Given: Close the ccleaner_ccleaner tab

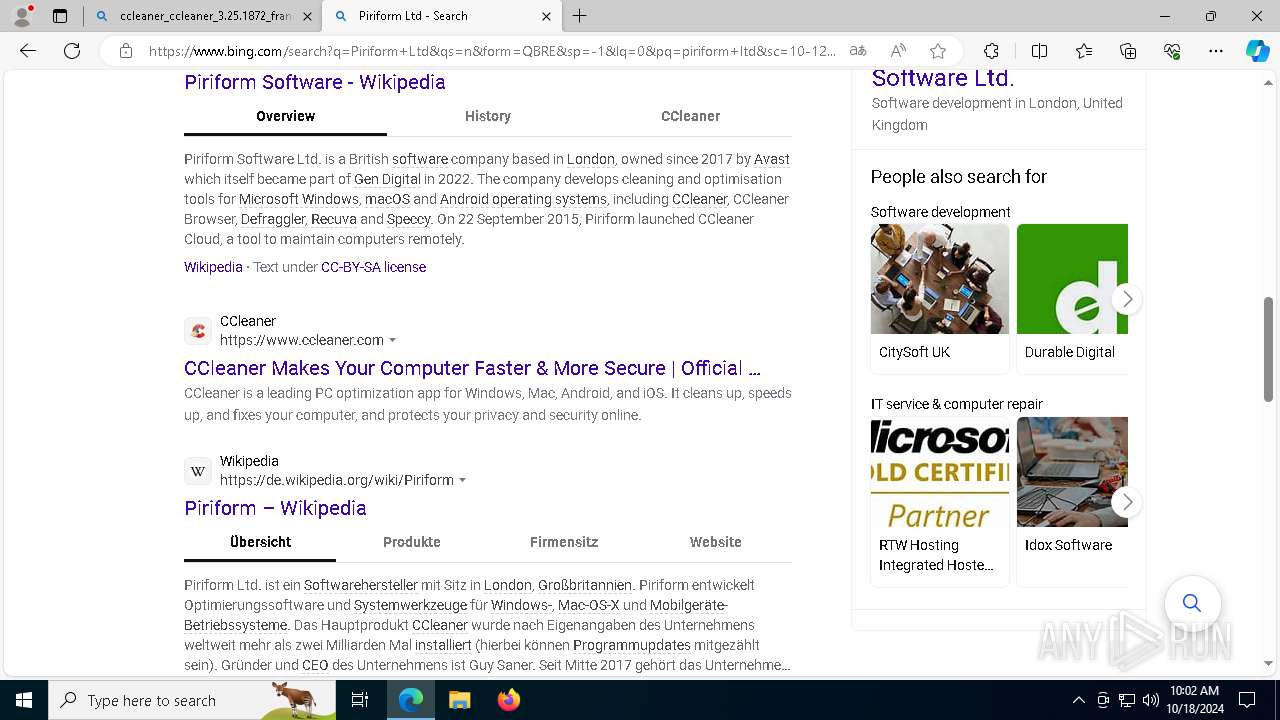Looking at the screenshot, I should pos(307,16).
